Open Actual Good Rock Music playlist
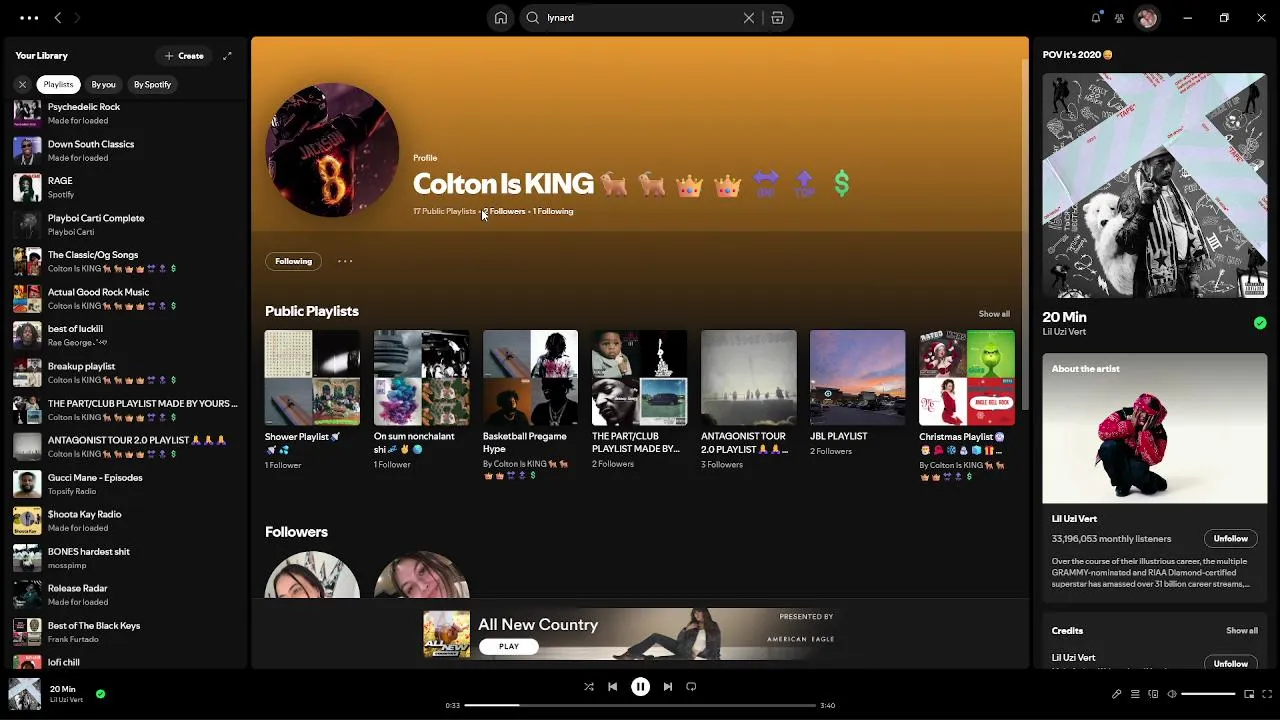The height and width of the screenshot is (720, 1280). [x=125, y=298]
